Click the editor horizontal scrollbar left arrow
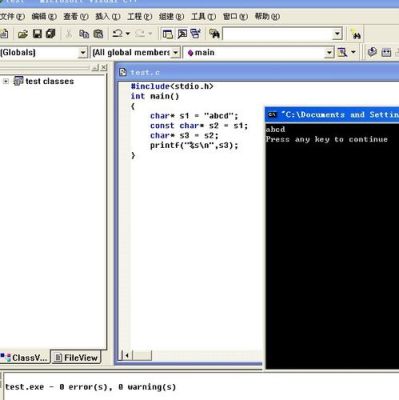Viewport: 399px width, 400px height. tap(127, 355)
